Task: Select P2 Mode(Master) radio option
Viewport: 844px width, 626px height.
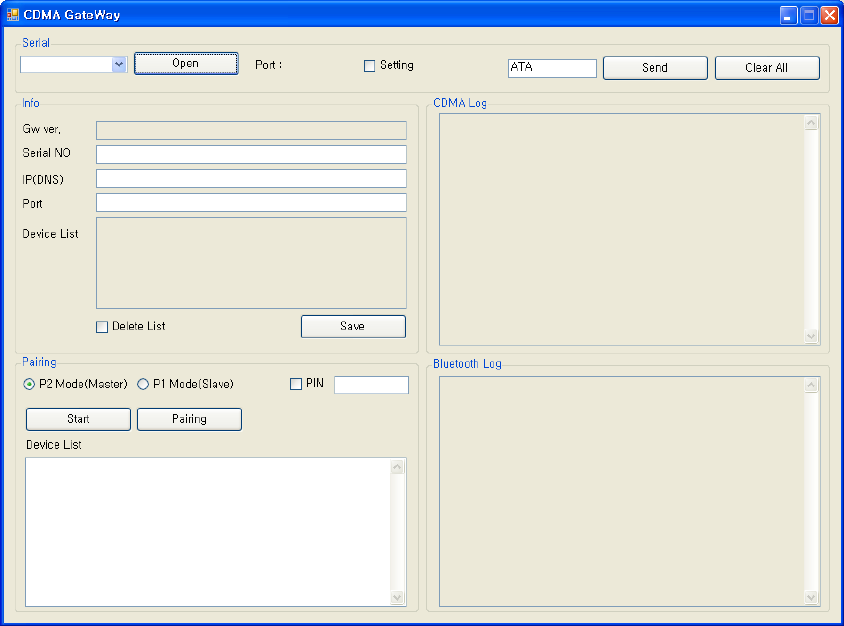Action: (x=29, y=384)
